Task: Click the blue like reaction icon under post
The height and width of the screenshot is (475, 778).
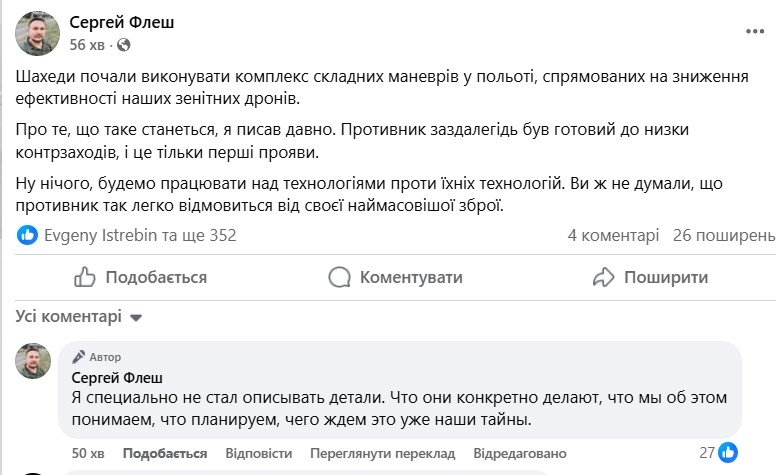Action: [28, 235]
